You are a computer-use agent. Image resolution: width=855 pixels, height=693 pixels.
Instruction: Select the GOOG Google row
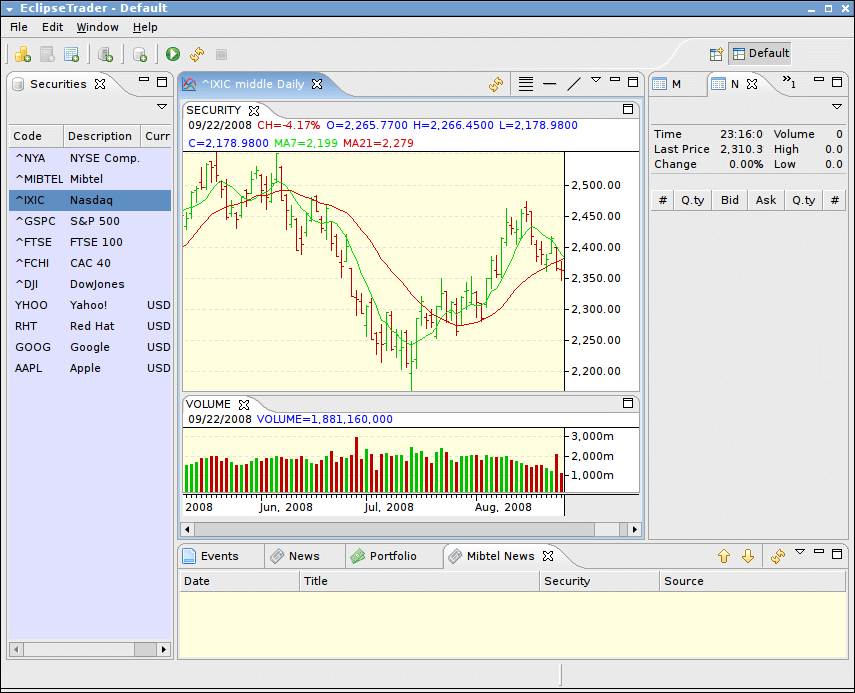click(90, 347)
